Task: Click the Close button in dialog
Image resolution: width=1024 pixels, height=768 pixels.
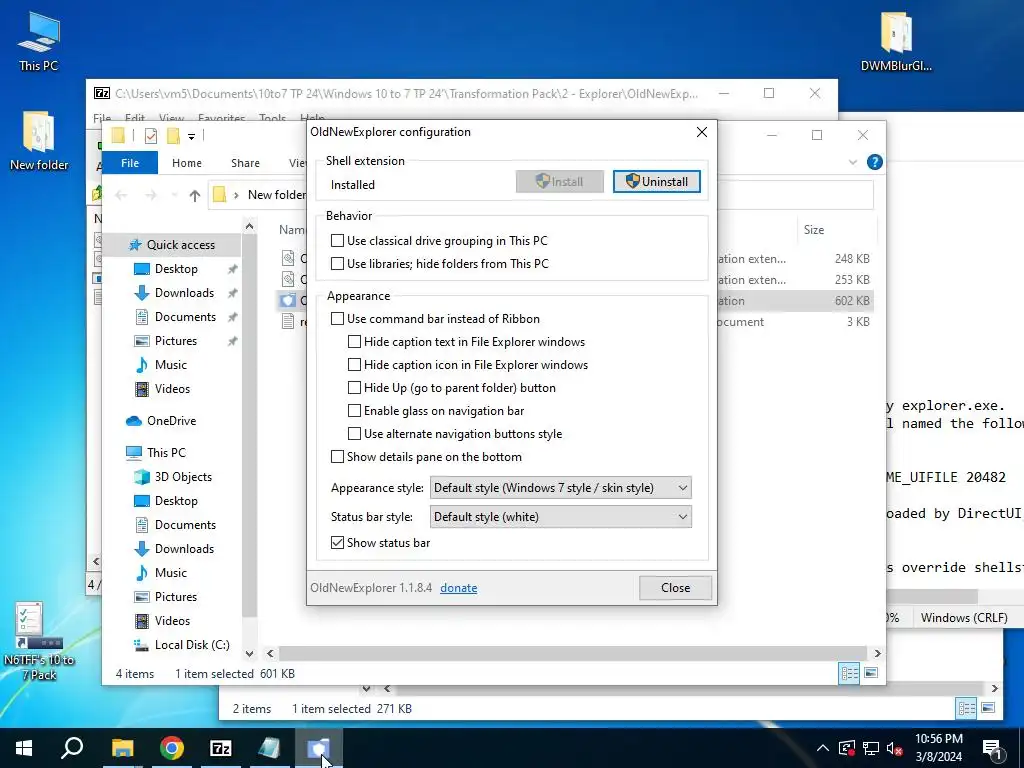Action: pos(675,588)
